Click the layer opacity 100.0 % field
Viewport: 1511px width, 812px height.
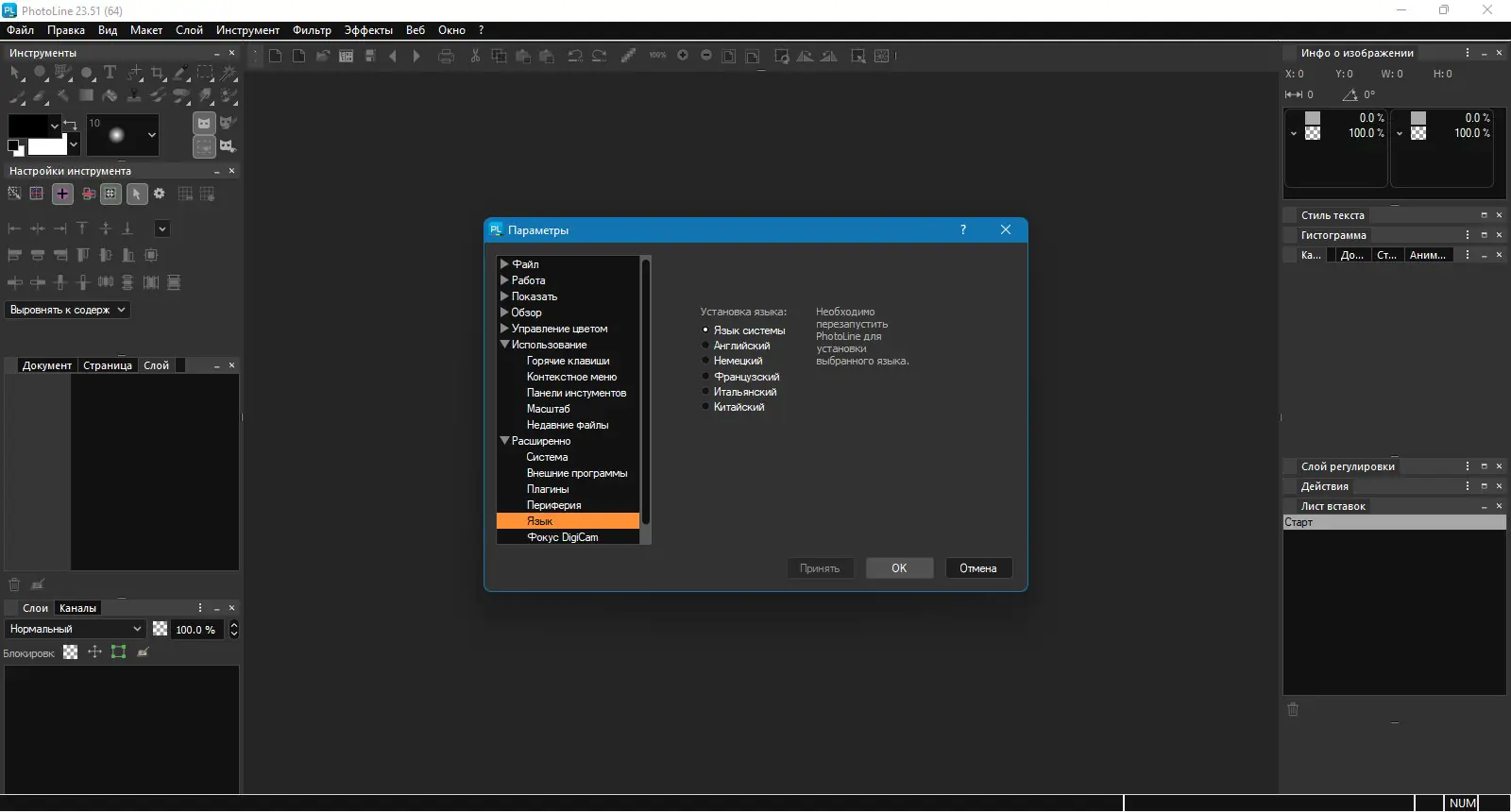click(198, 630)
